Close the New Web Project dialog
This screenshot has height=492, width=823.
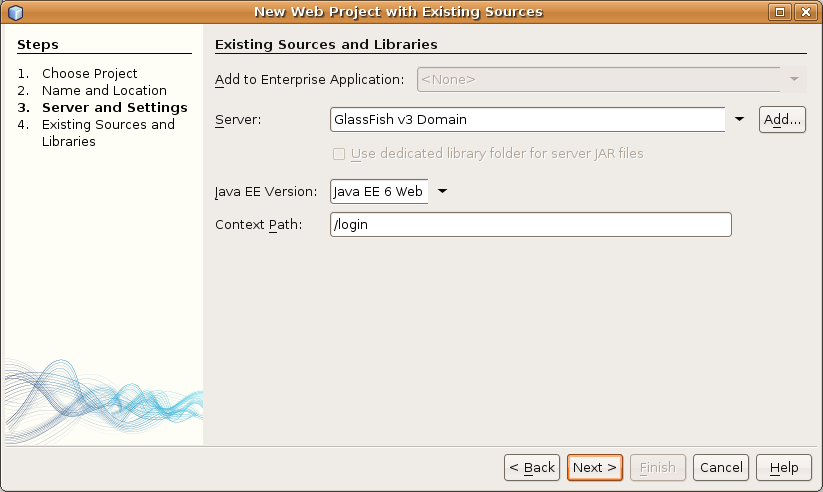point(805,12)
